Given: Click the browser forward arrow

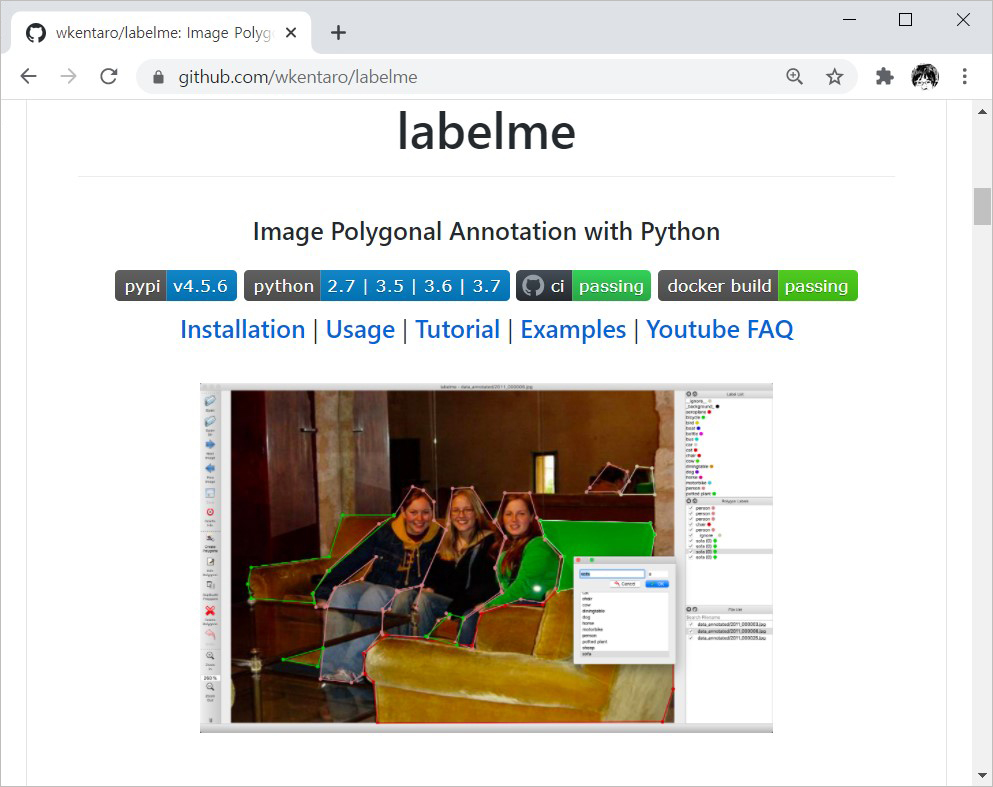Looking at the screenshot, I should [x=68, y=77].
